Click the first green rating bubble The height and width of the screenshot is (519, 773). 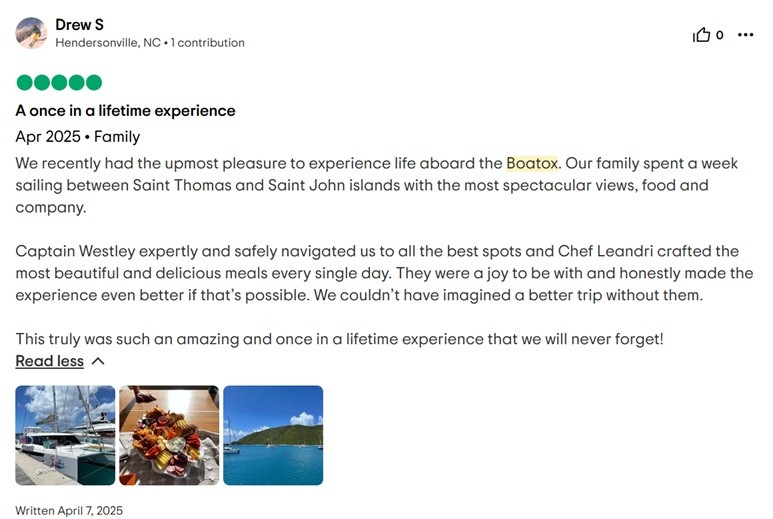[x=24, y=82]
